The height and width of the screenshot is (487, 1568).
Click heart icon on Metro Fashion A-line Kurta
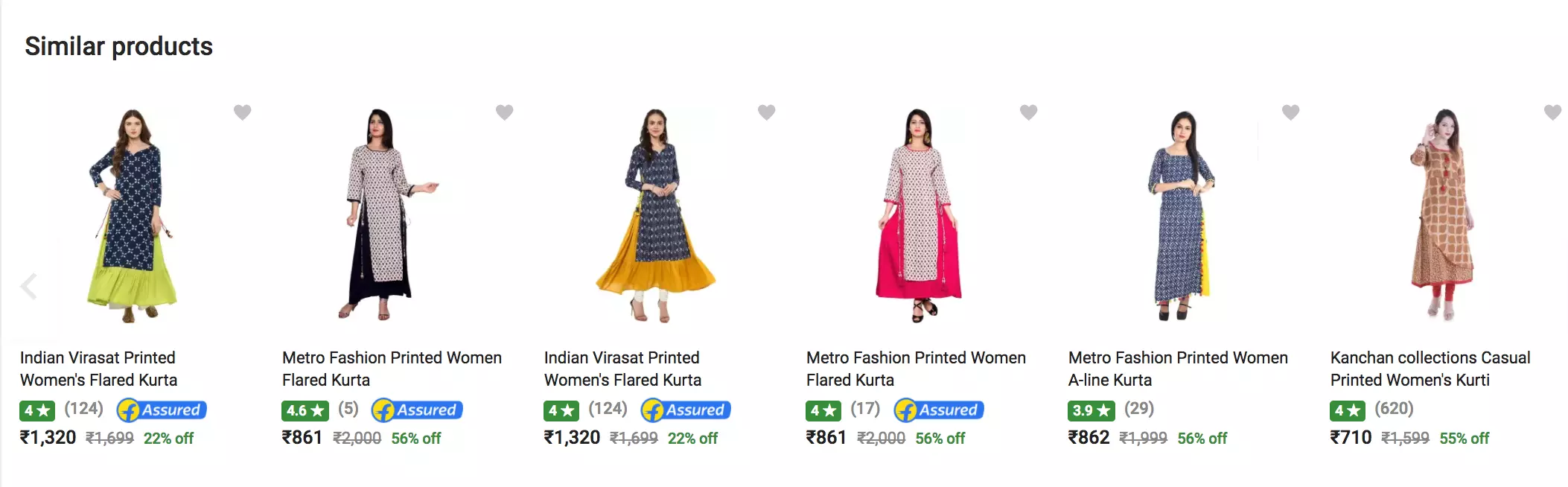point(1290,112)
